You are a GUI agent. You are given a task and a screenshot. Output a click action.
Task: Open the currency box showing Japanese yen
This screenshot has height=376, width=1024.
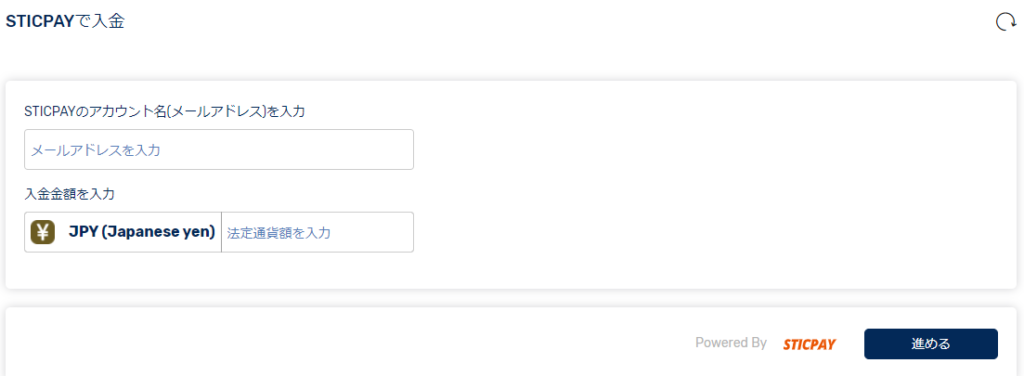(x=123, y=232)
